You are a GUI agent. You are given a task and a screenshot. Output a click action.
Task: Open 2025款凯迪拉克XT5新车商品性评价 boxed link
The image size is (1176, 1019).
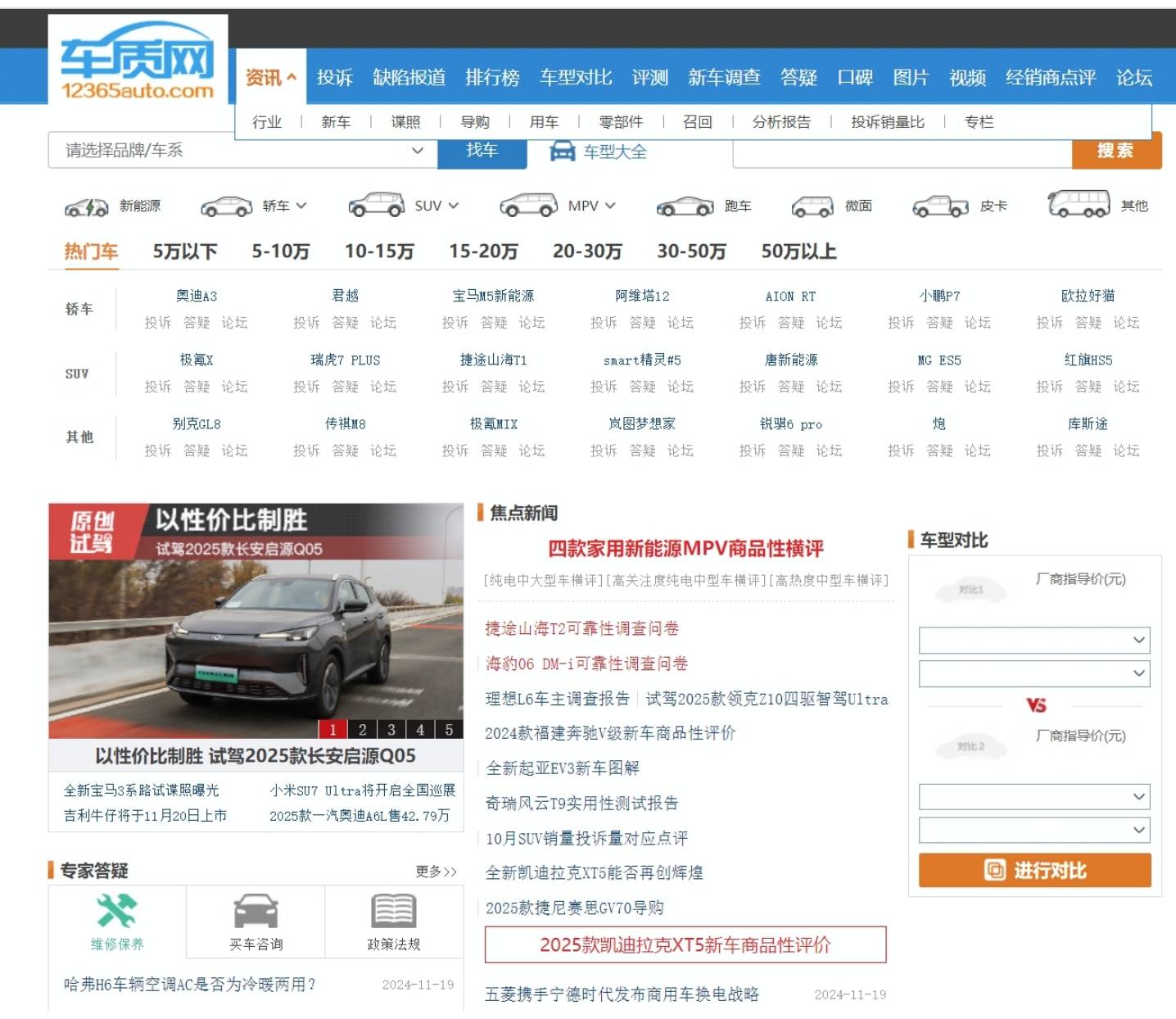(685, 944)
